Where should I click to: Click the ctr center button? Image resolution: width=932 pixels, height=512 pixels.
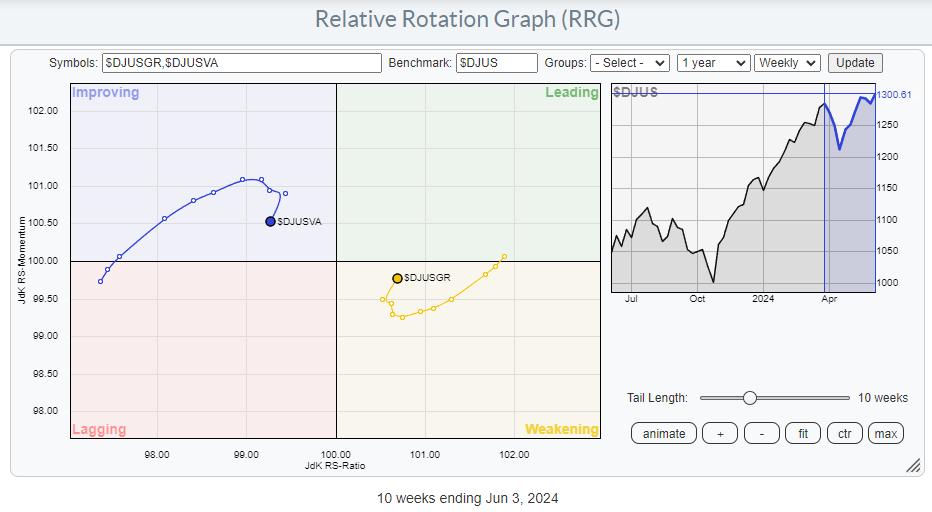pyautogui.click(x=844, y=433)
